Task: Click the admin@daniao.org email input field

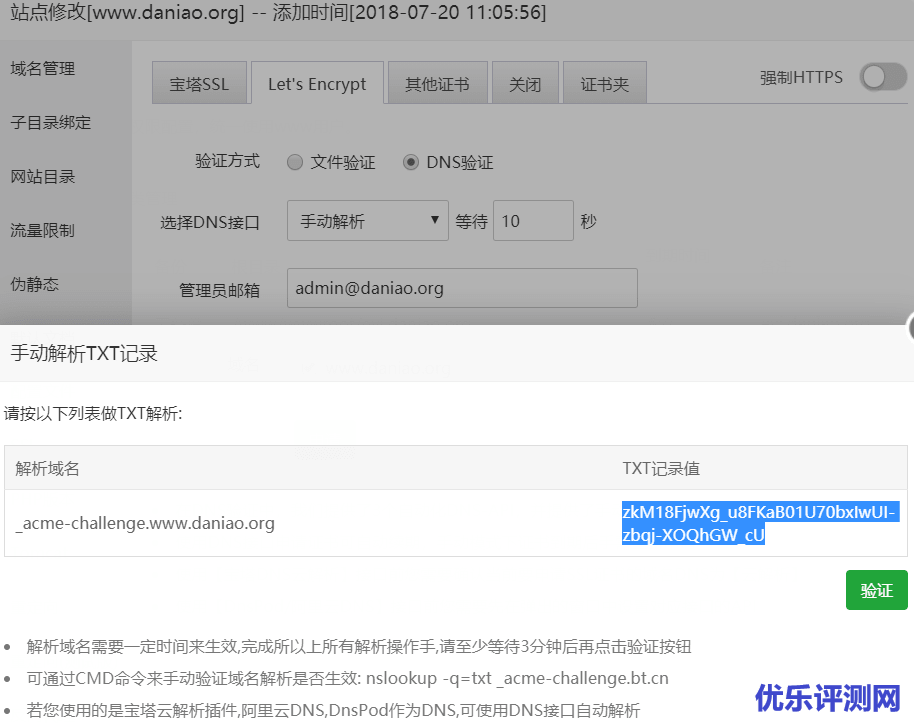Action: [x=462, y=288]
